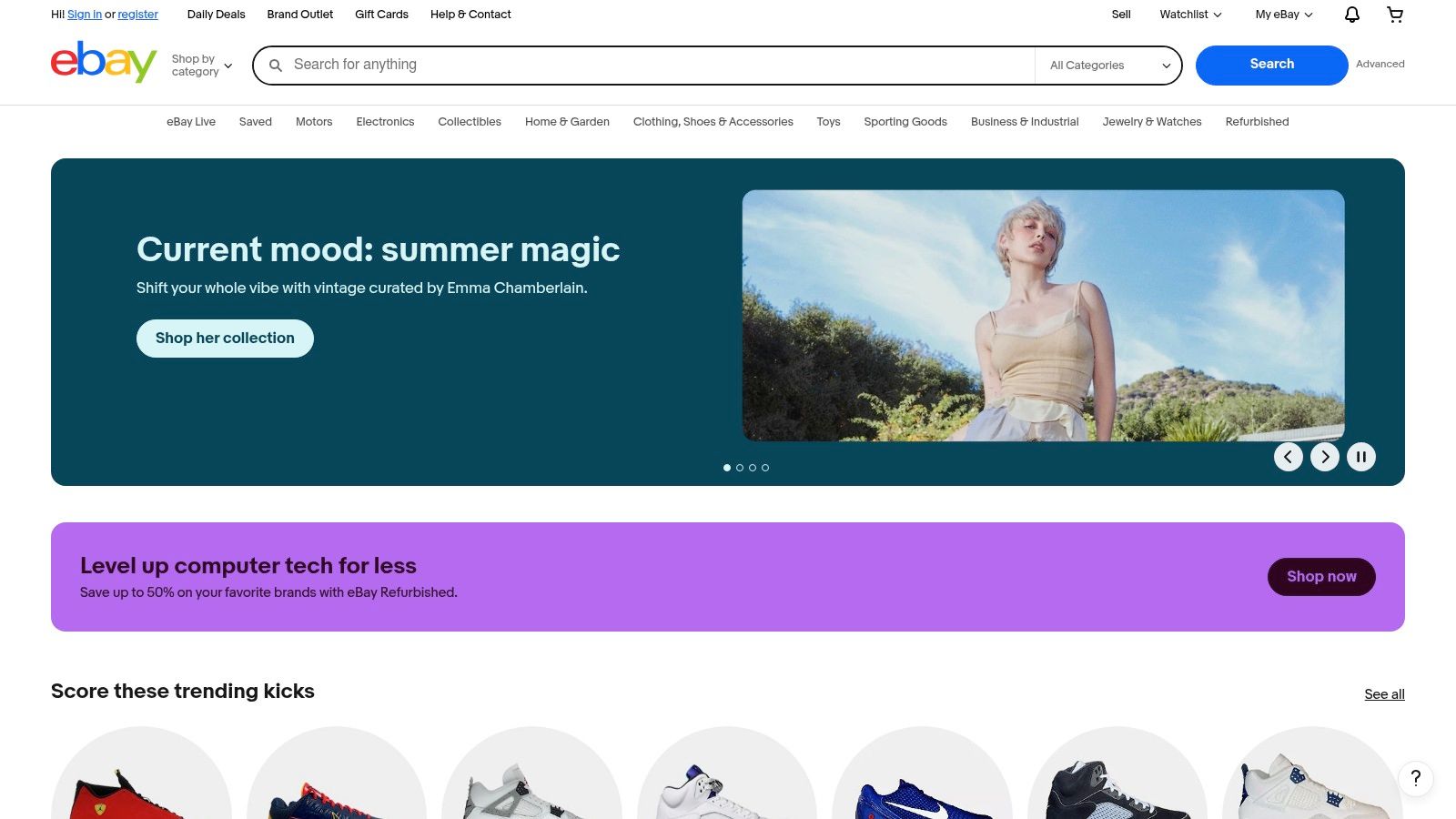The image size is (1456, 819).
Task: Open the eBay Live tab
Action: pos(191,122)
